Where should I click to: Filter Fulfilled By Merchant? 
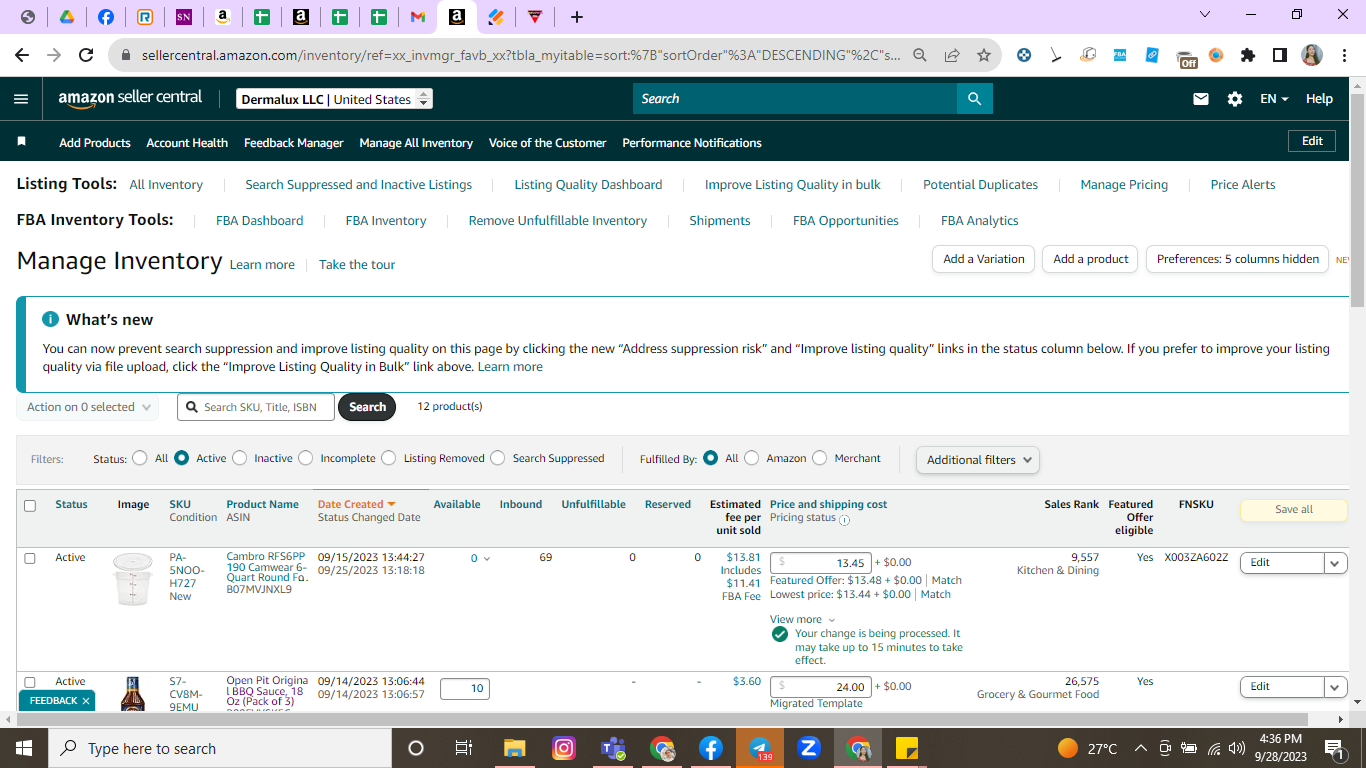point(820,458)
